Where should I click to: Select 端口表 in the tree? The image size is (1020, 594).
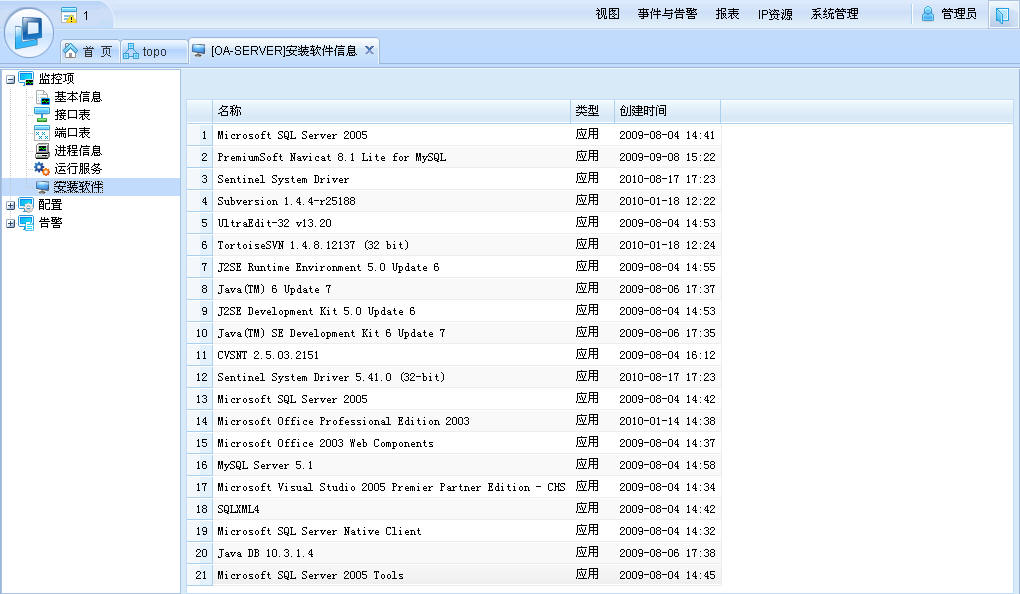click(72, 133)
